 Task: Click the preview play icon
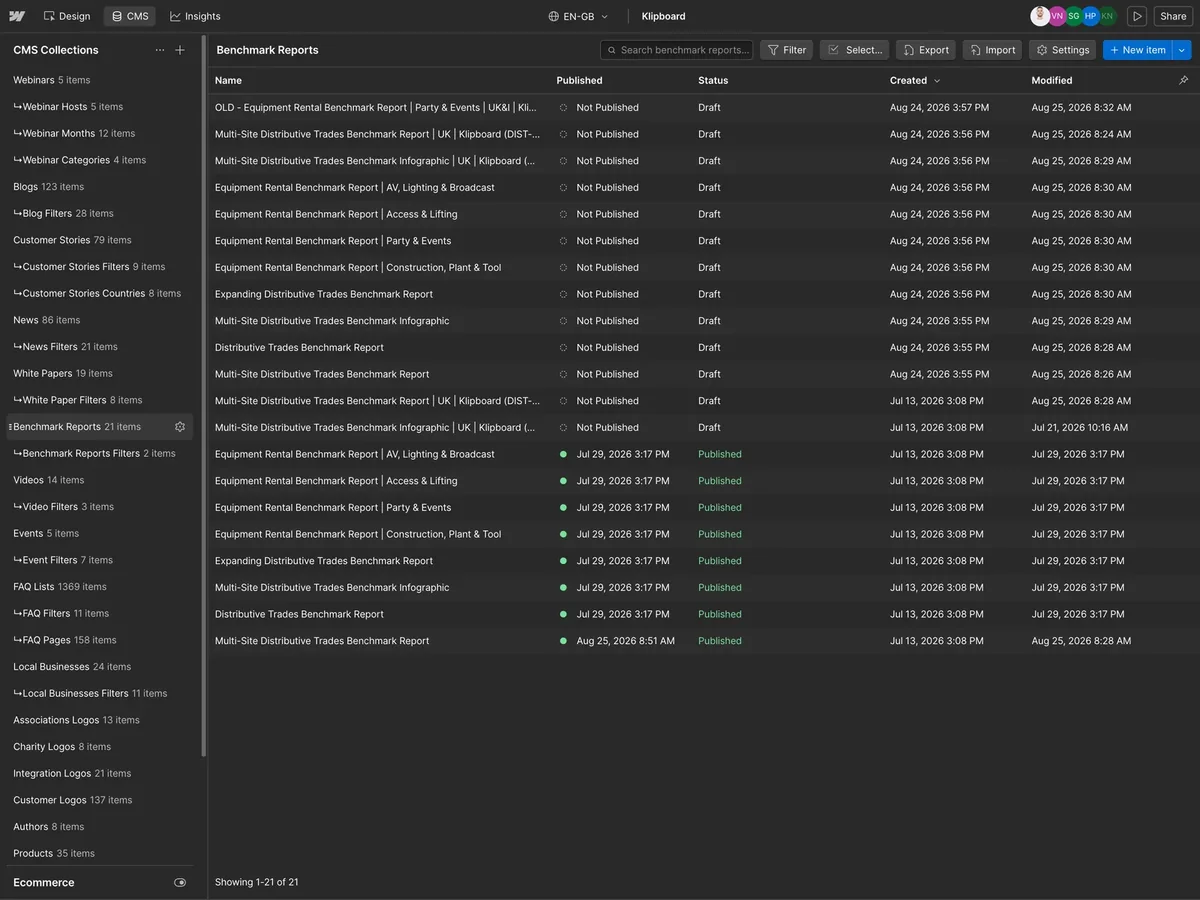point(1137,16)
